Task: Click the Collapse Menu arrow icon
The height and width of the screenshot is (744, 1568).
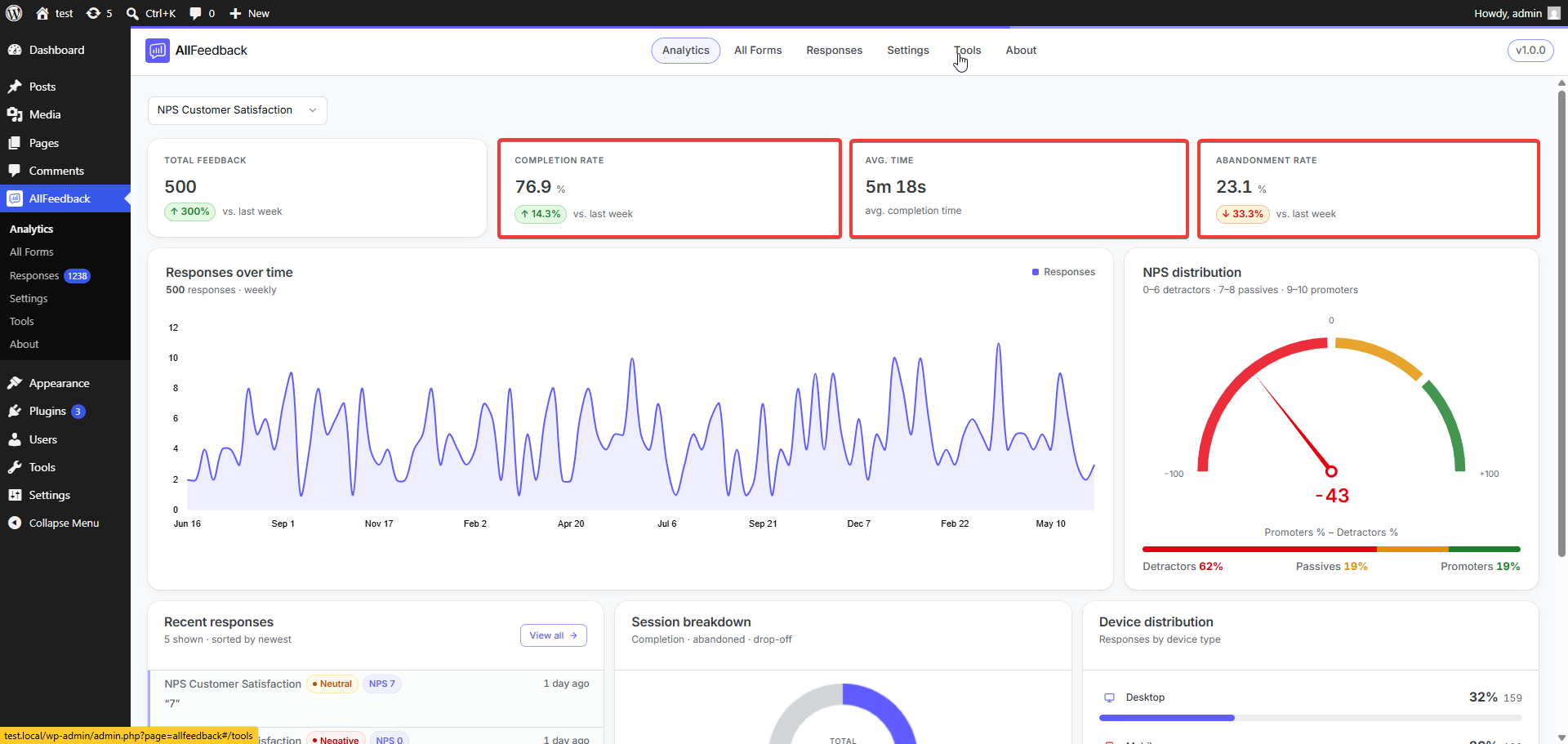Action: [15, 523]
